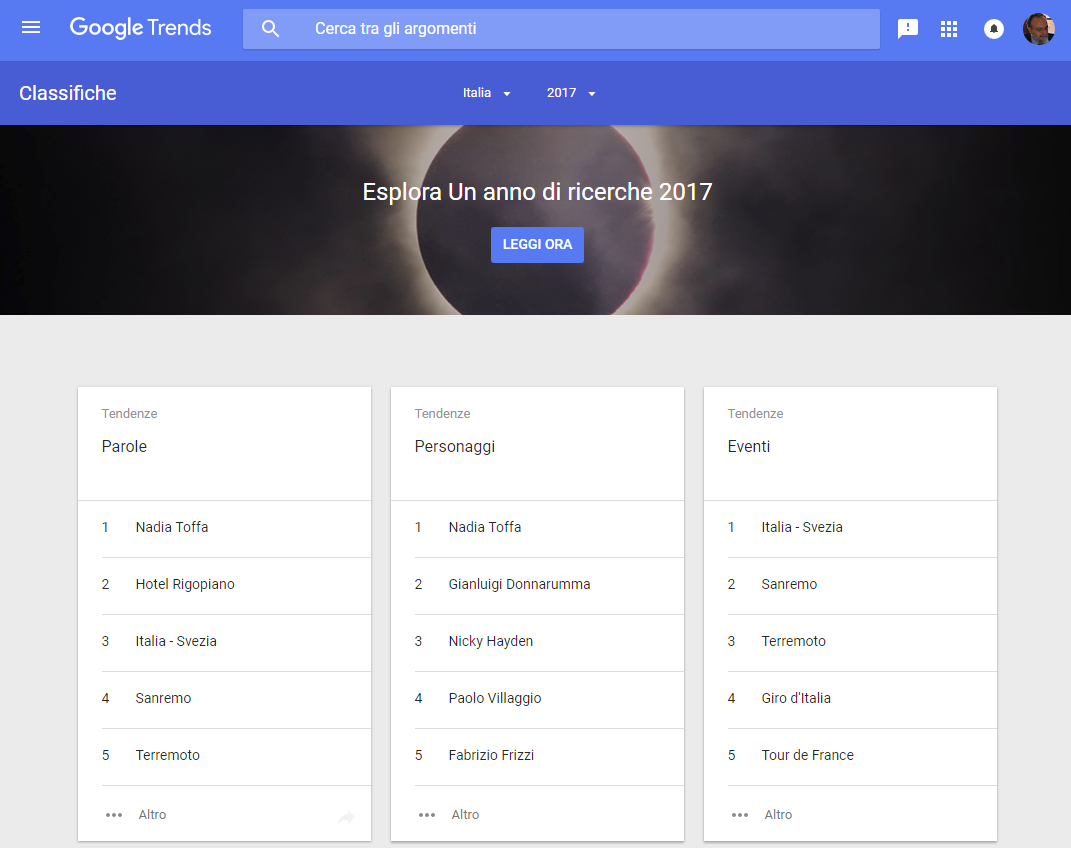Click the LEGGI ORA button
Screen dimensions: 1071x848
coord(538,244)
